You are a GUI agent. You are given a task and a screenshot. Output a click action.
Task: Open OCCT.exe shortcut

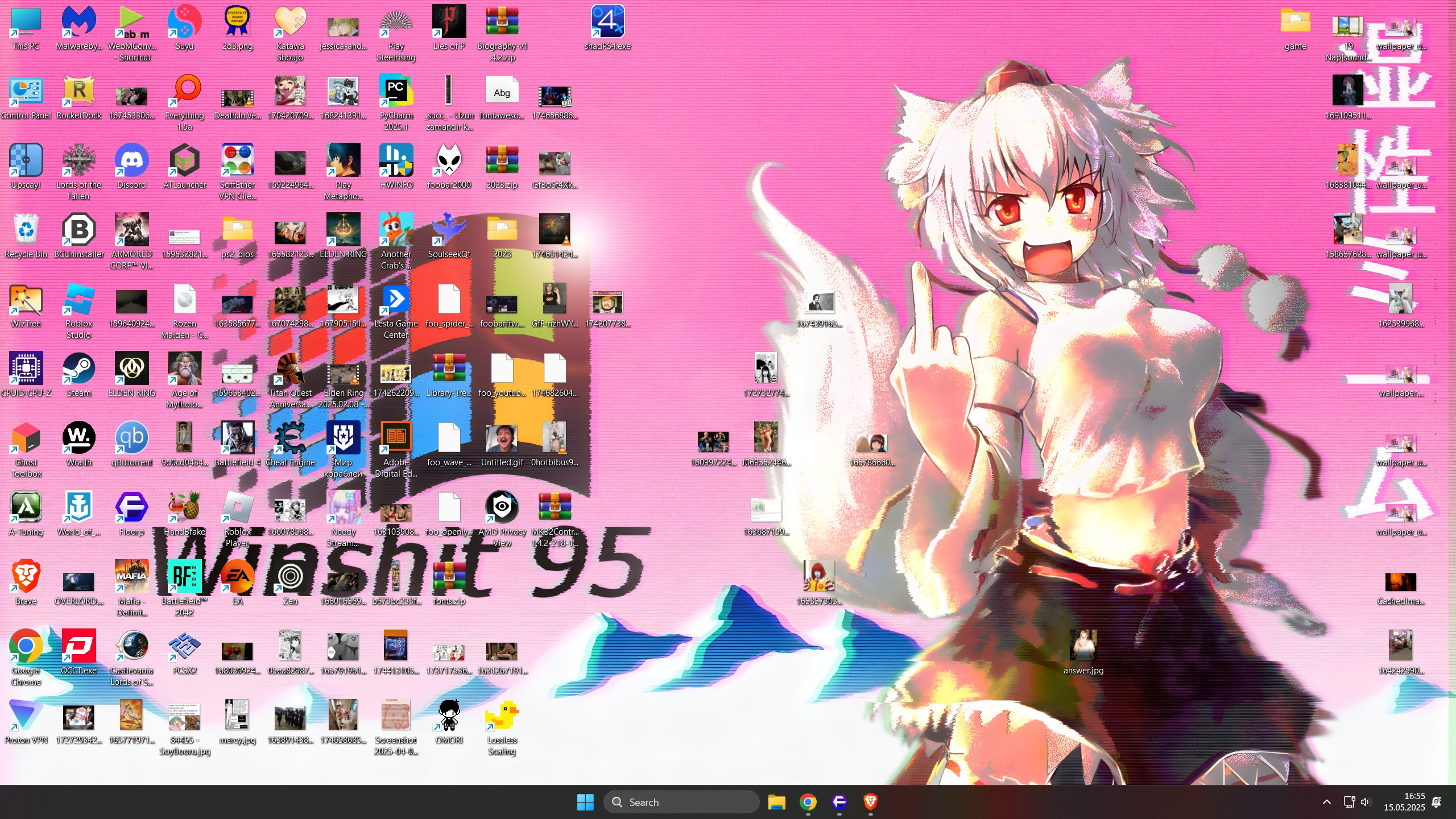(x=79, y=653)
